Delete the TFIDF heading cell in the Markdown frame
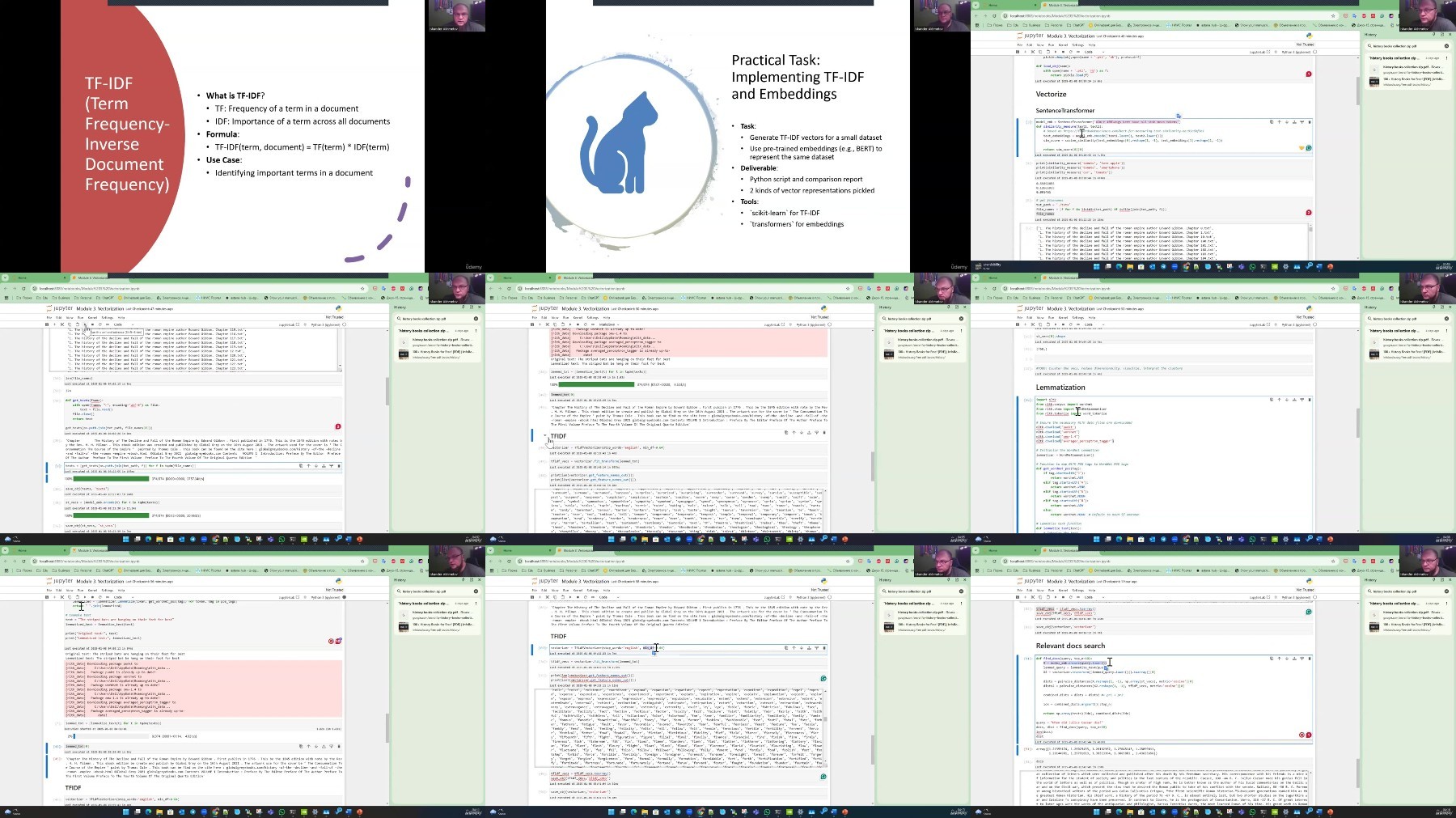 click(824, 433)
